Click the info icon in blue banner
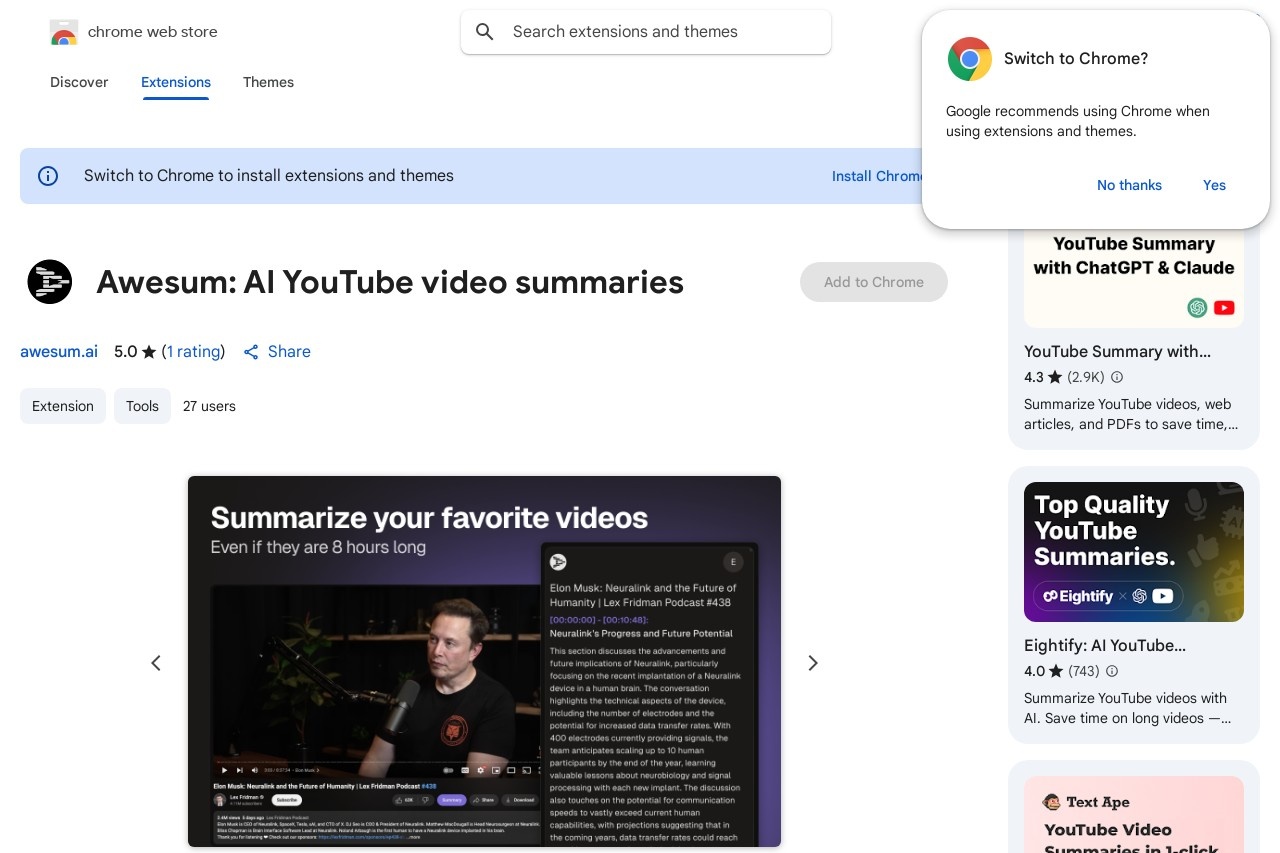This screenshot has height=853, width=1280. click(48, 176)
